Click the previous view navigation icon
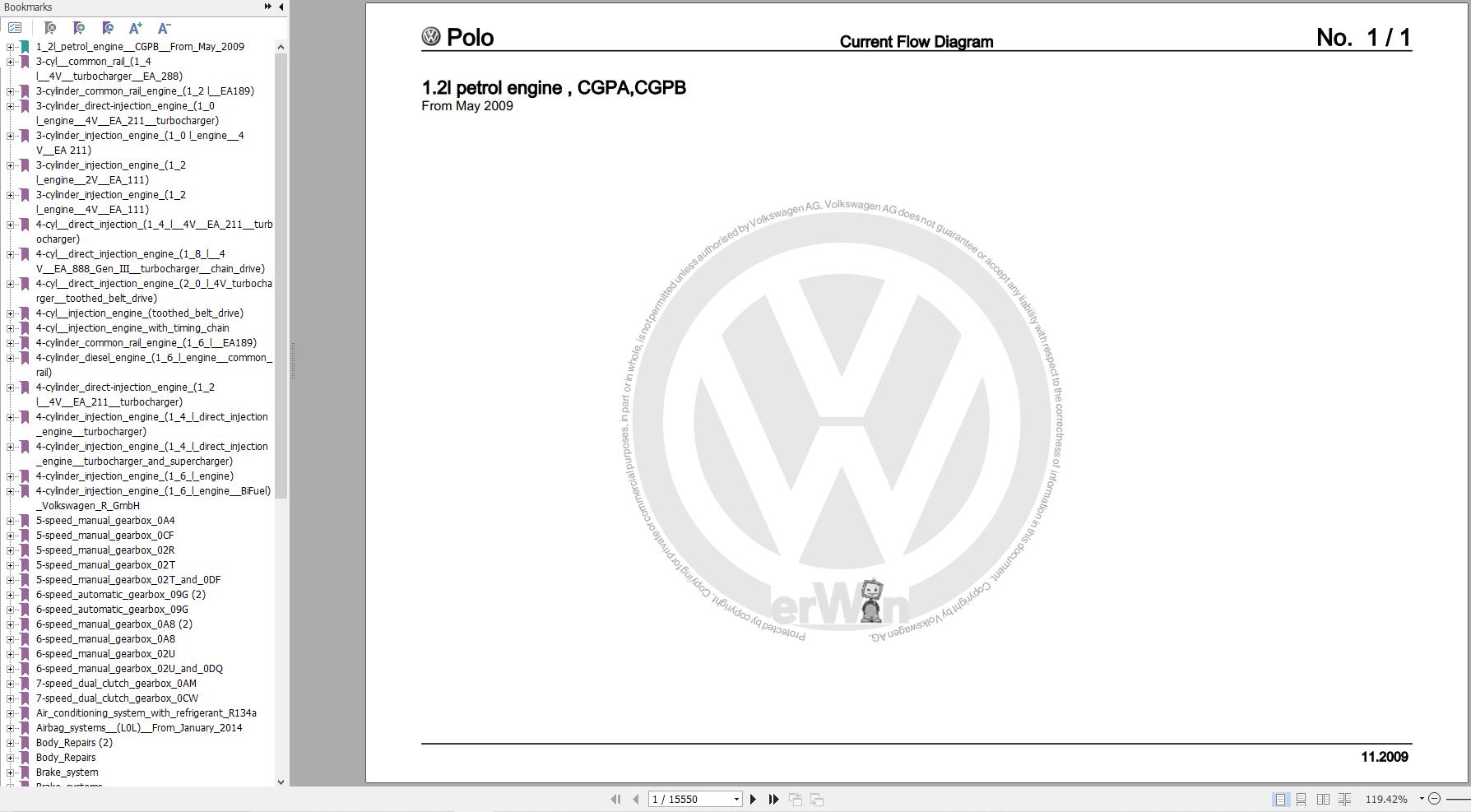 (795, 798)
